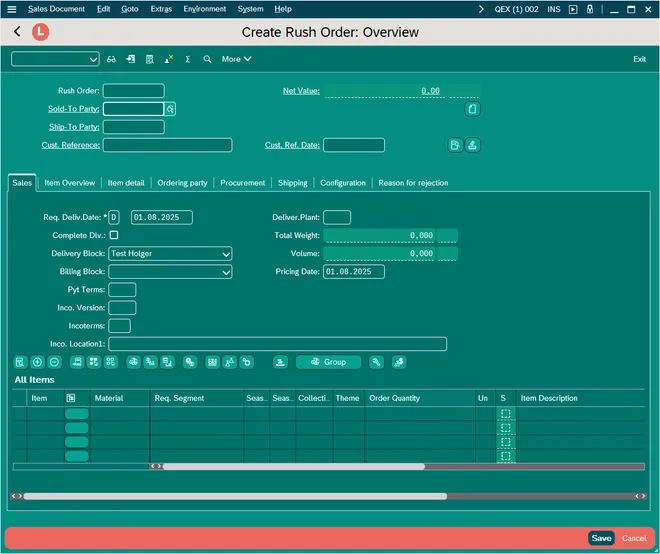Image resolution: width=660 pixels, height=554 pixels.
Task: Click the Cancel button
Action: point(634,538)
